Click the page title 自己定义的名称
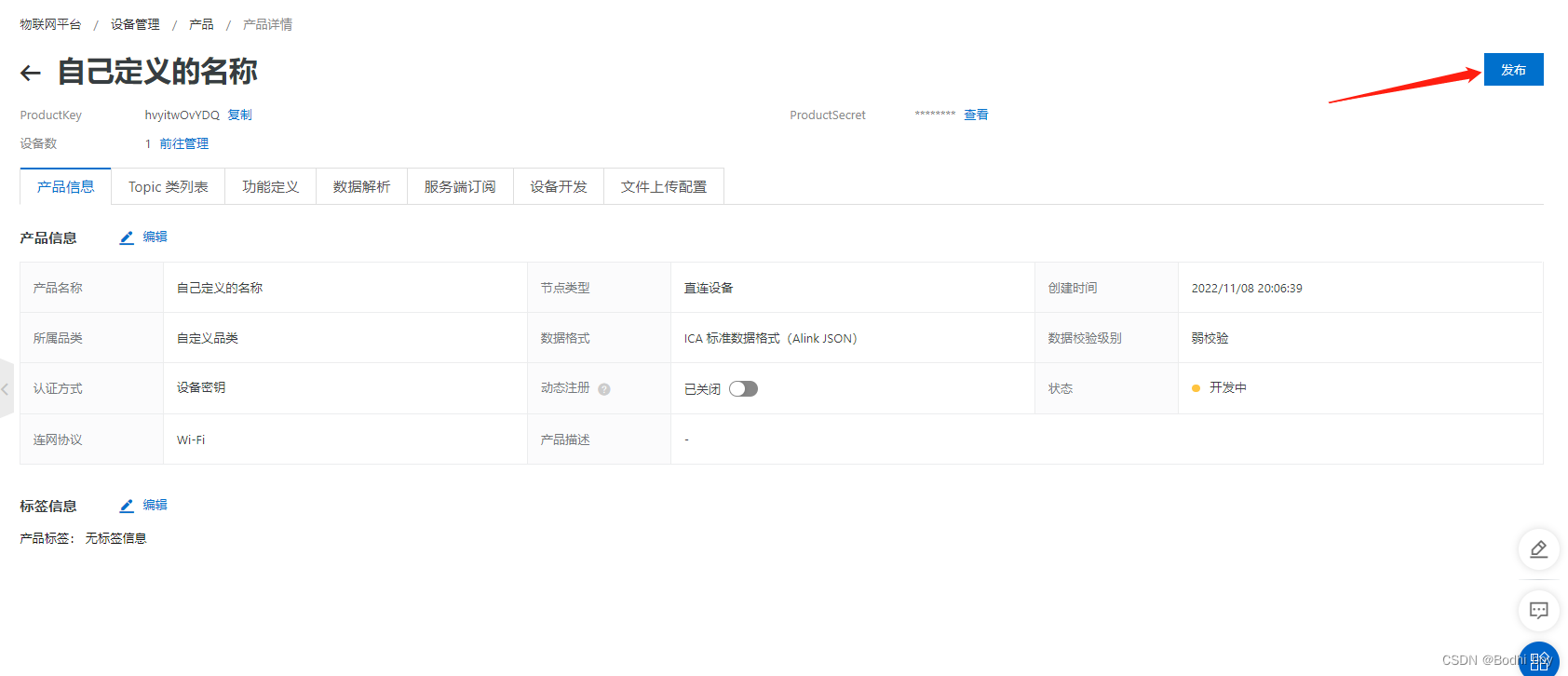1568x676 pixels. click(157, 72)
